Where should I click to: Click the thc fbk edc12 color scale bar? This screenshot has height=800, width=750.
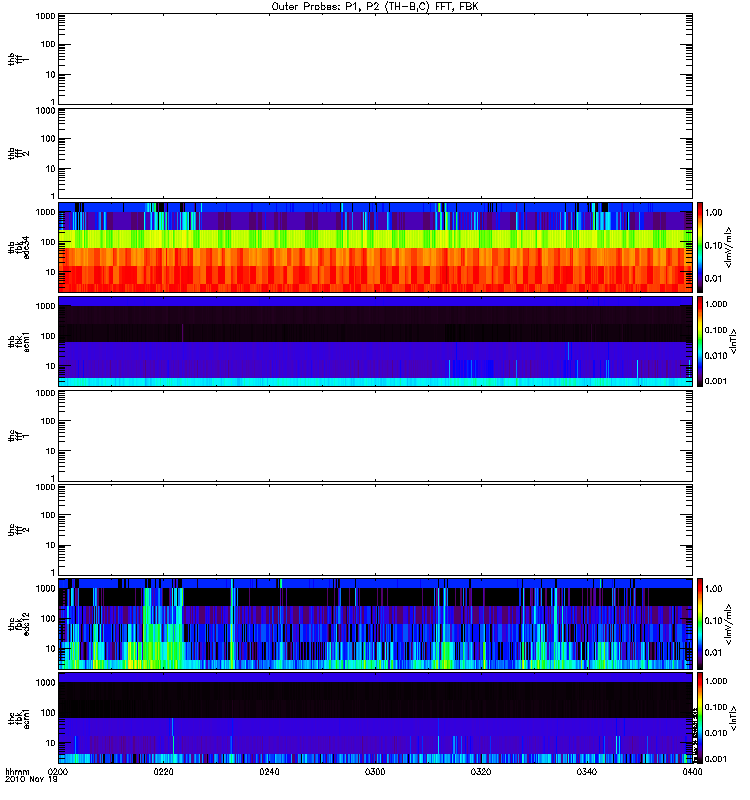tap(700, 623)
